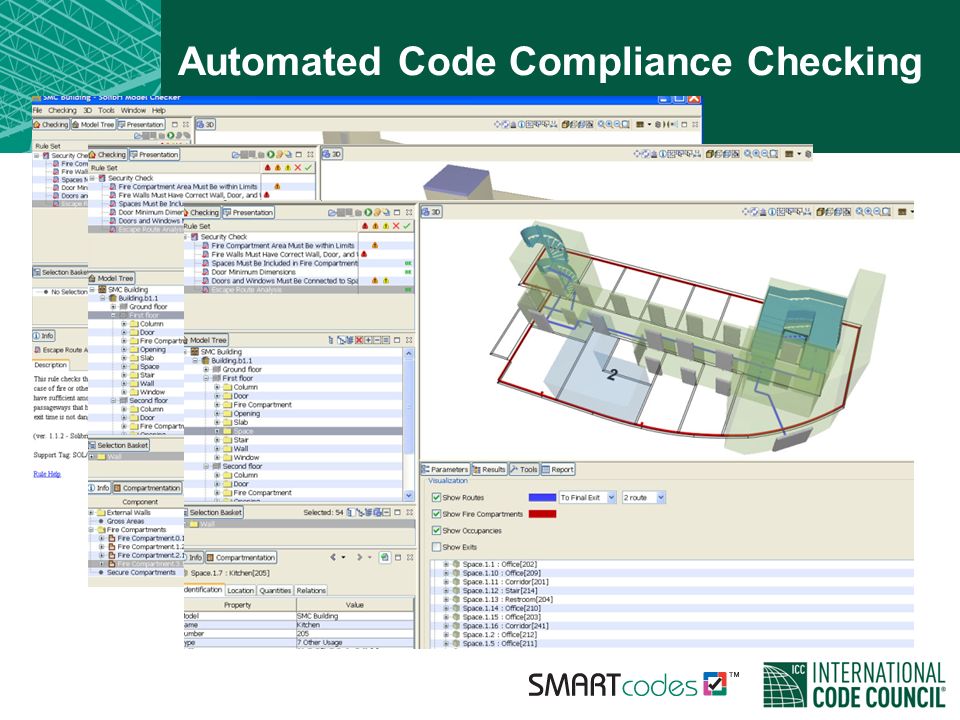Switch to the Results tab
This screenshot has height=720, width=960.
pos(489,470)
